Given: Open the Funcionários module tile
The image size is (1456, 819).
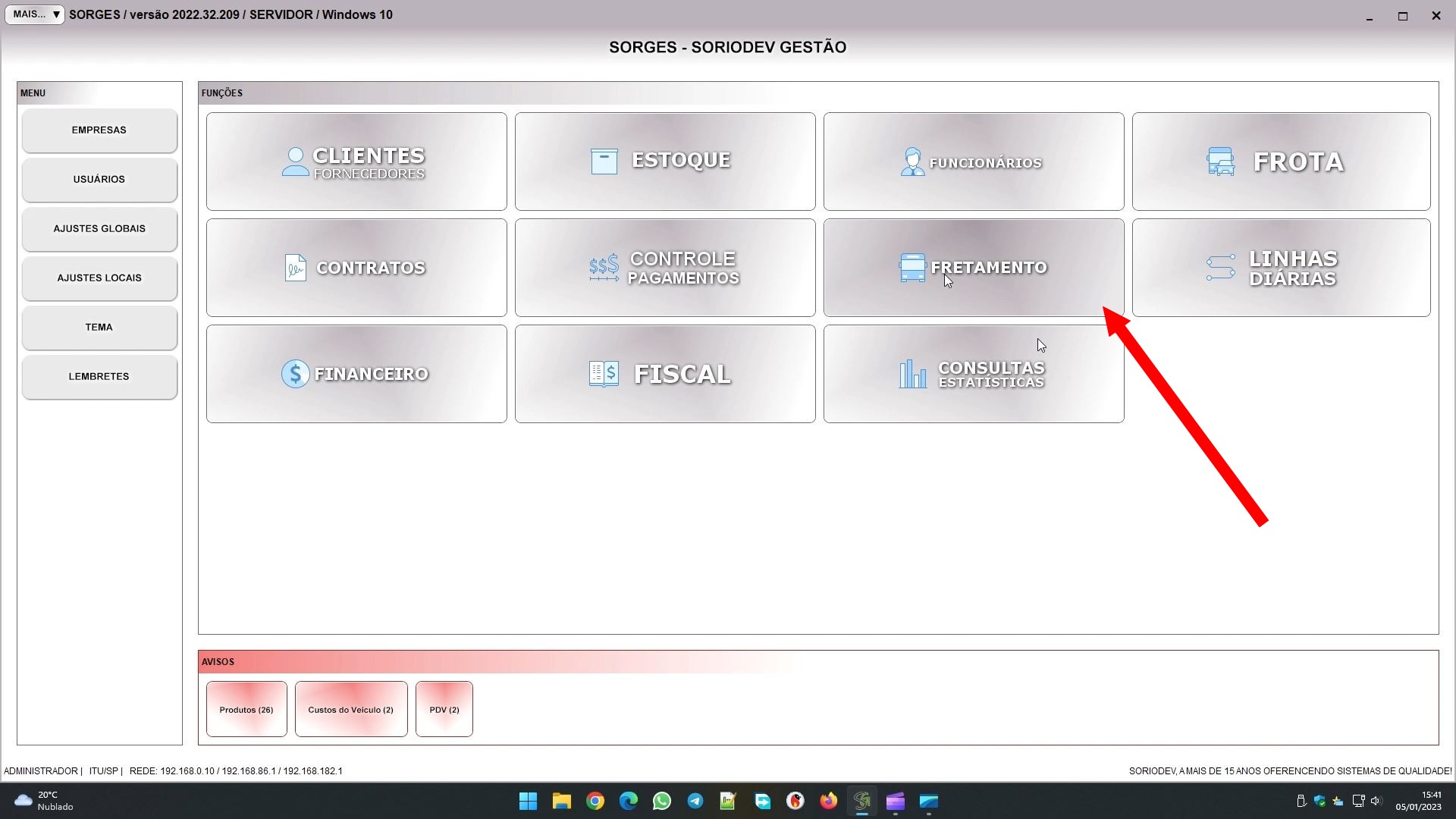Looking at the screenshot, I should [974, 162].
